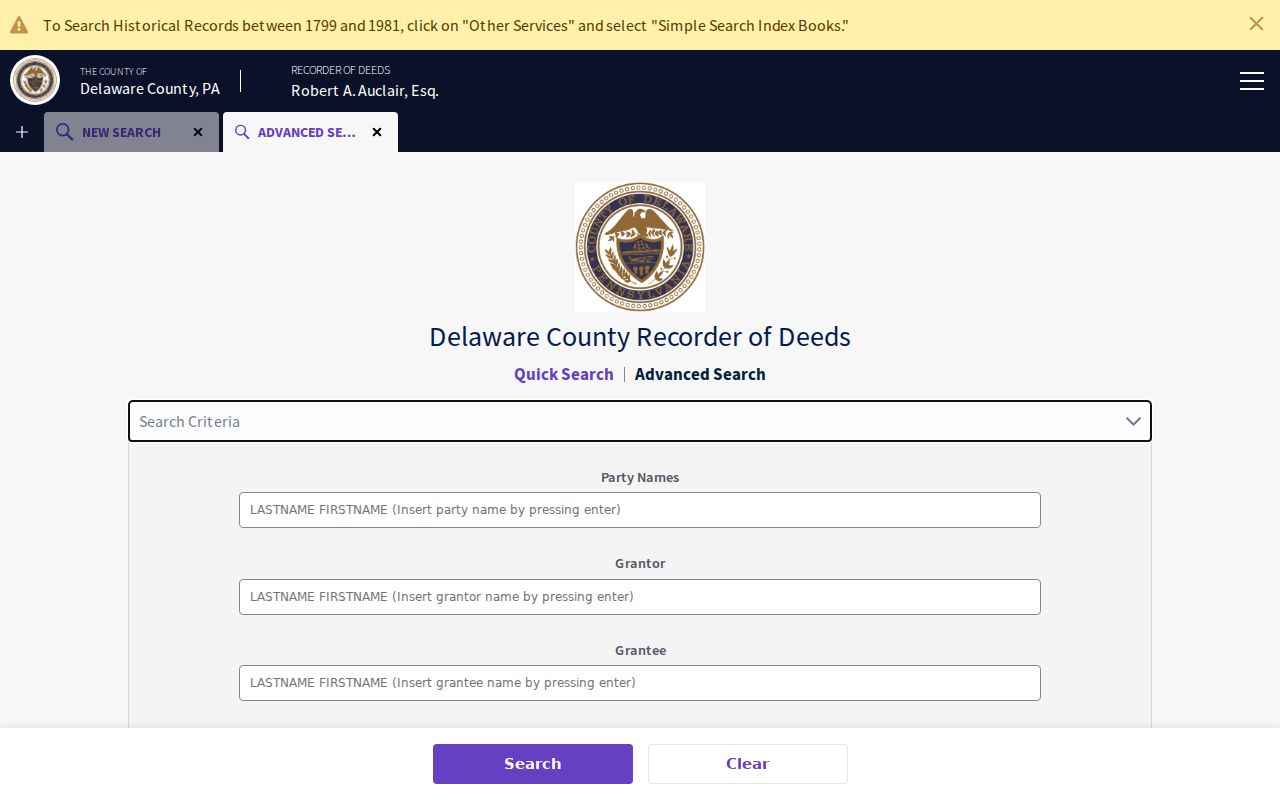Select Advanced Search mode link
The width and height of the screenshot is (1280, 800).
coord(700,374)
